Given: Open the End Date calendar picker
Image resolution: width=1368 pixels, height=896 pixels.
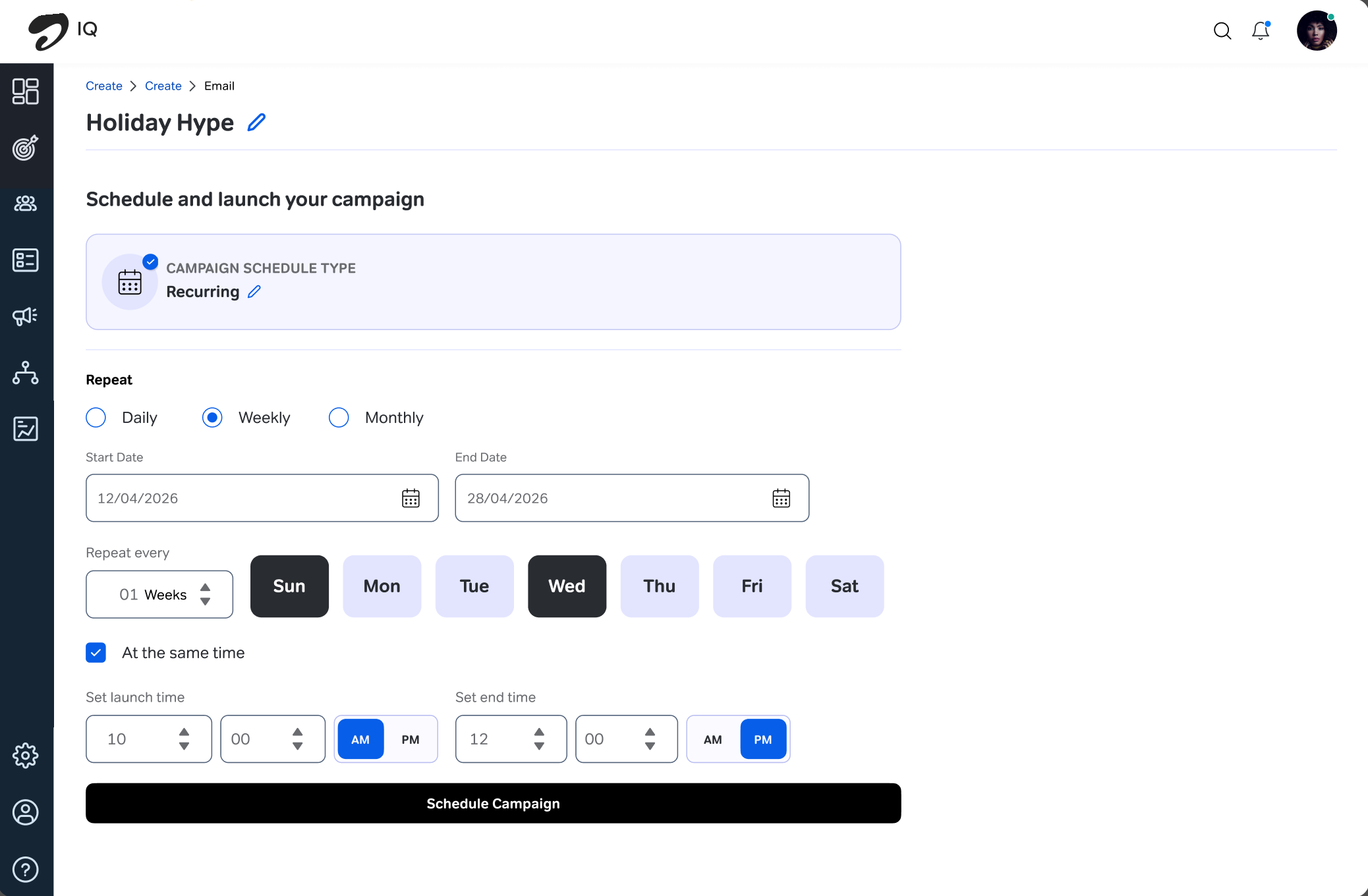Looking at the screenshot, I should pos(782,498).
